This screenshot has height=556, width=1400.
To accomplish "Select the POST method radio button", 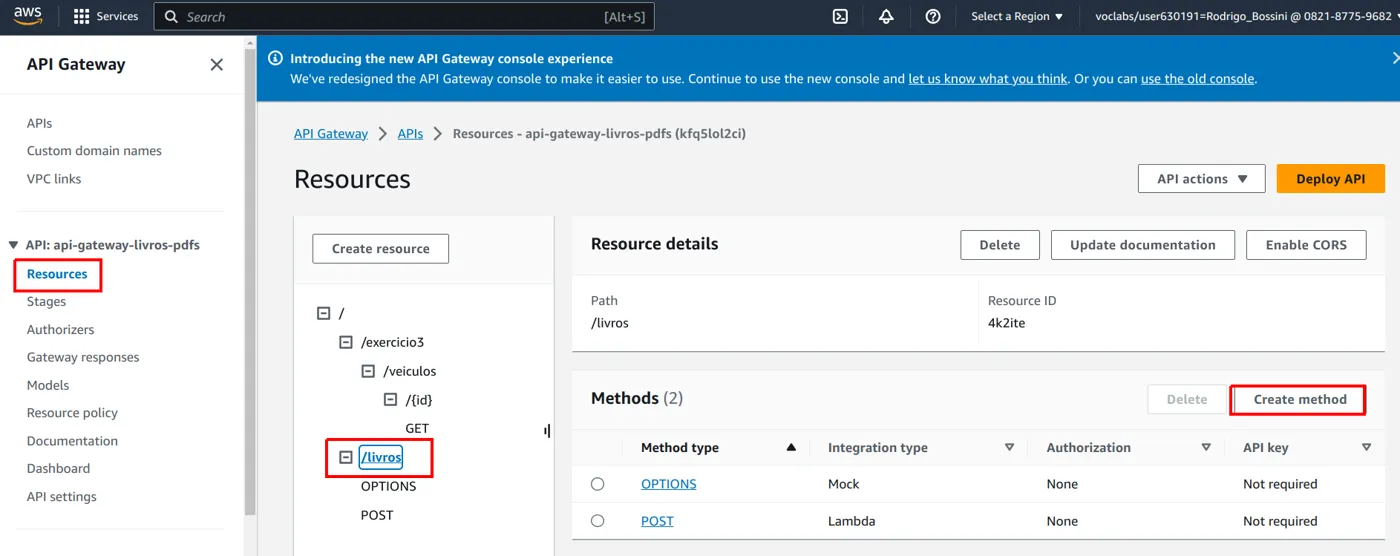I will click(x=597, y=521).
